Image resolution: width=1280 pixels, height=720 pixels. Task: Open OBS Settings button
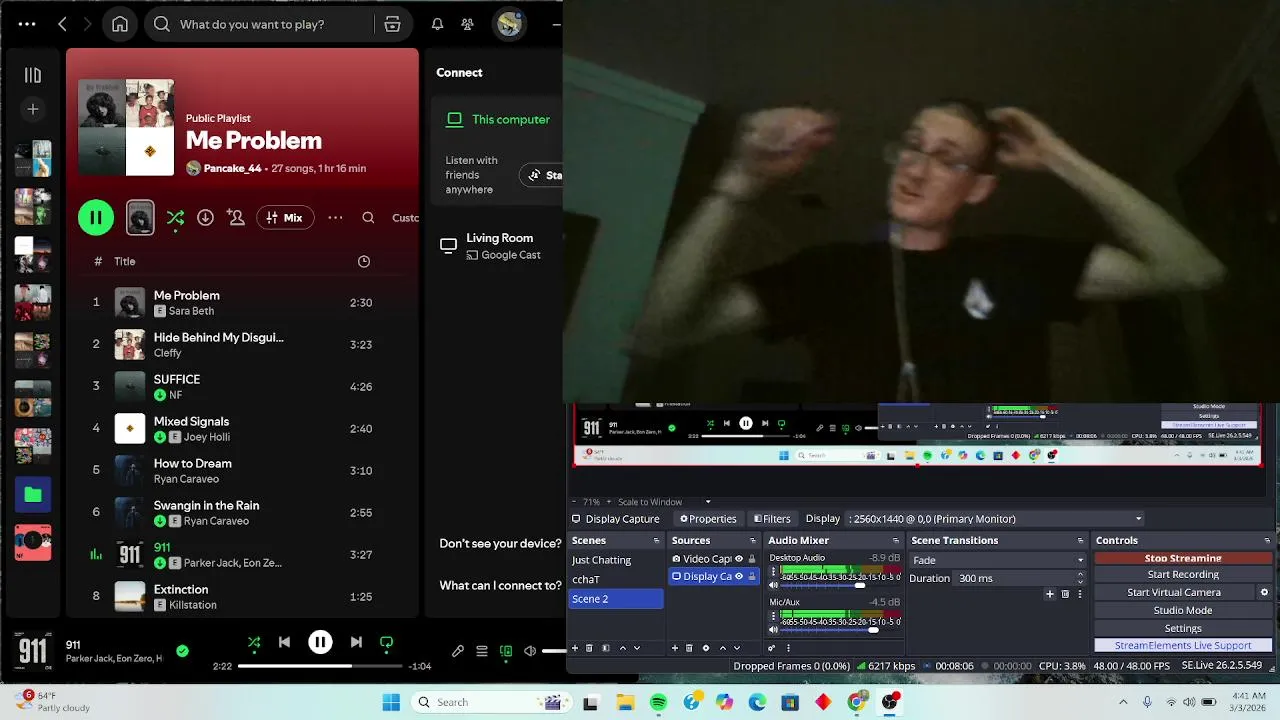pos(1183,628)
